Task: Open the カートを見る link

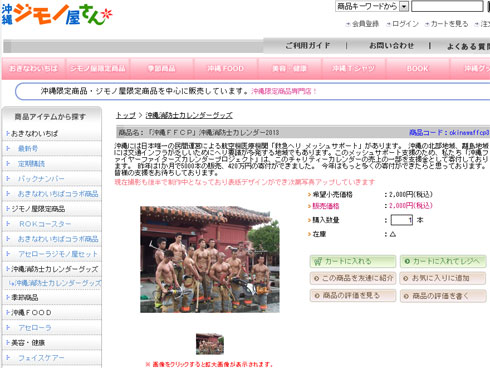Action: (x=449, y=24)
